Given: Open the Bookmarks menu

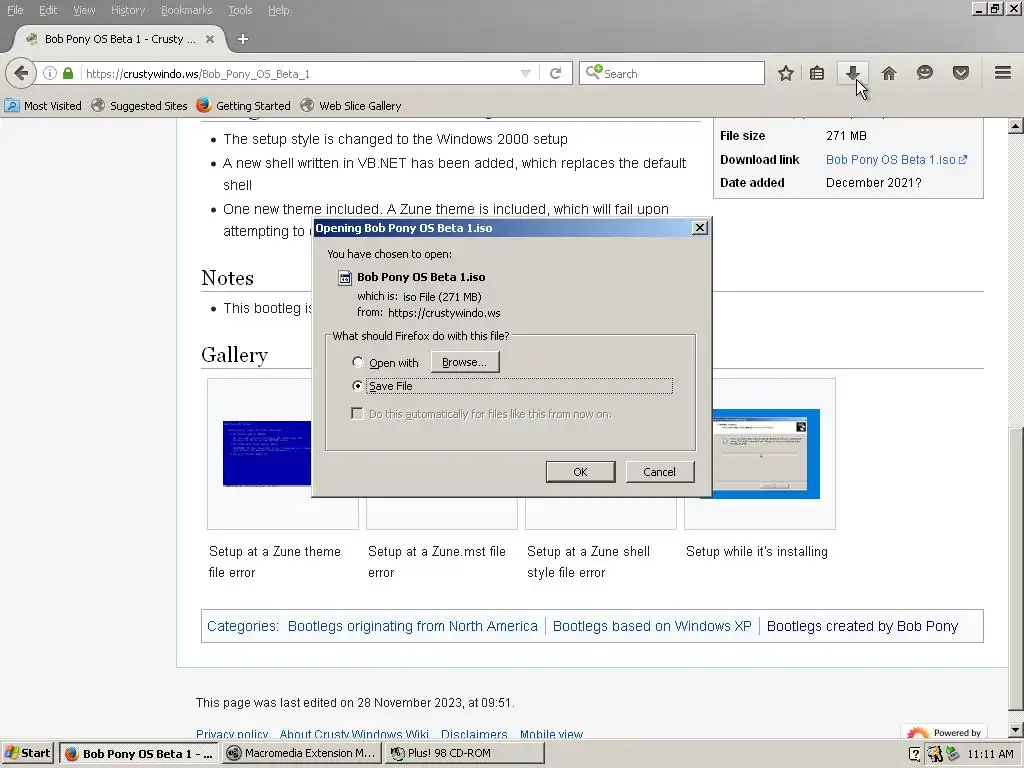Looking at the screenshot, I should (x=187, y=10).
